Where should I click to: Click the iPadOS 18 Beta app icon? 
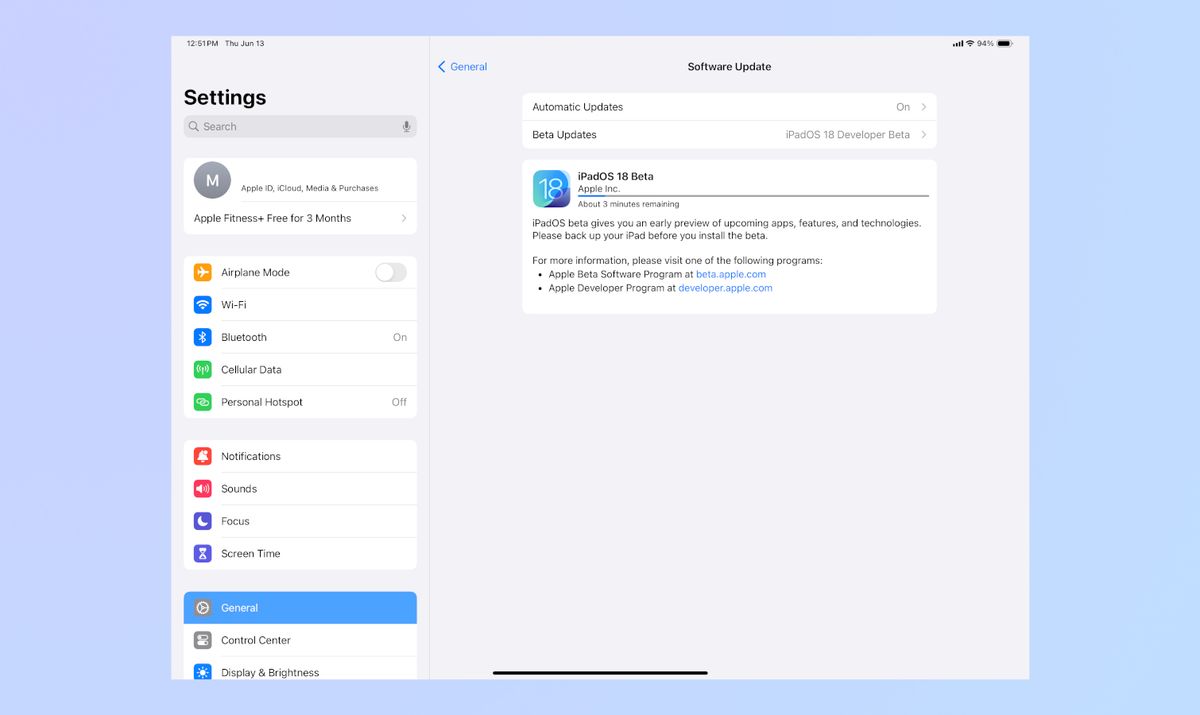click(551, 188)
